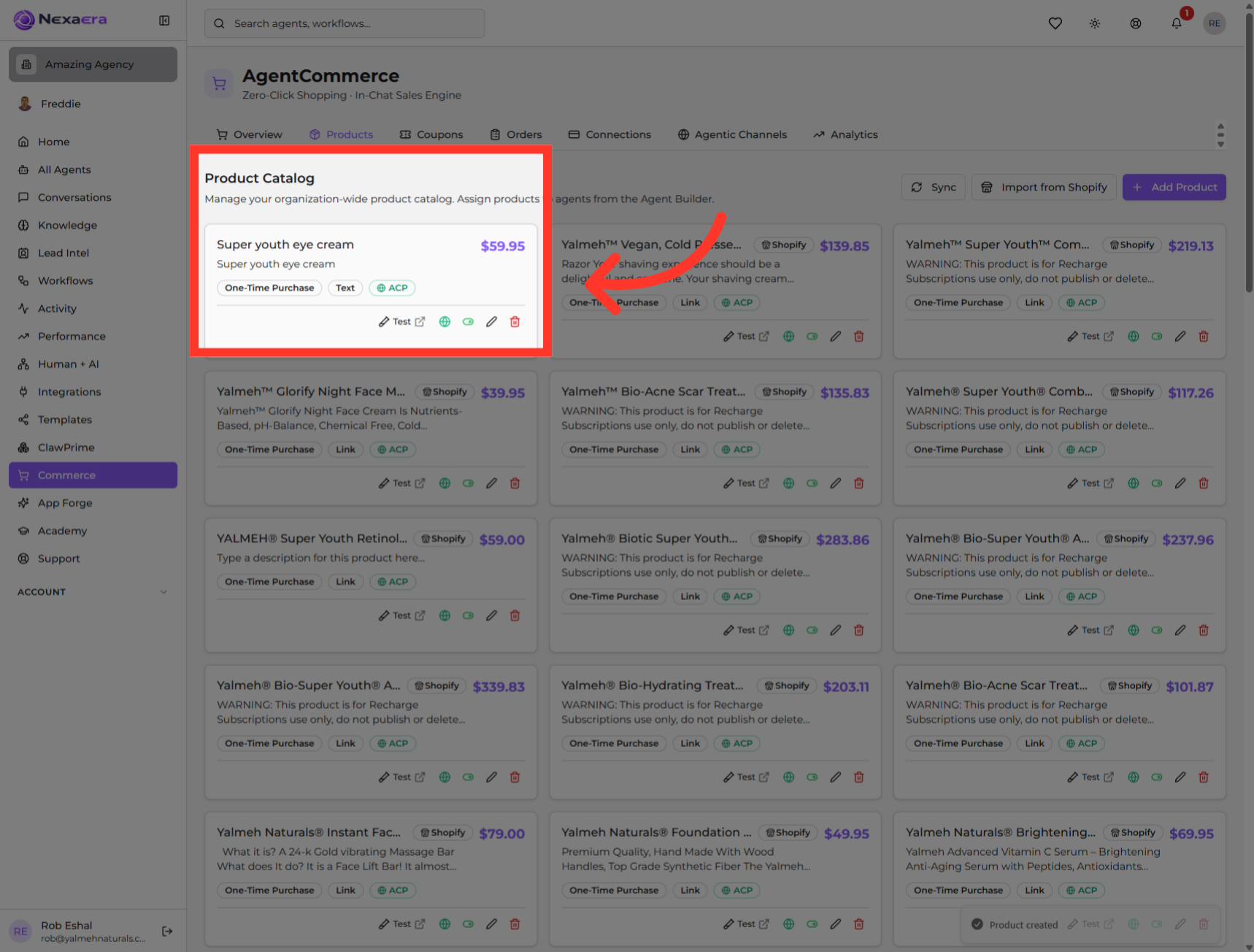Test the Super youth eye cream product
1254x952 pixels.
click(x=401, y=322)
